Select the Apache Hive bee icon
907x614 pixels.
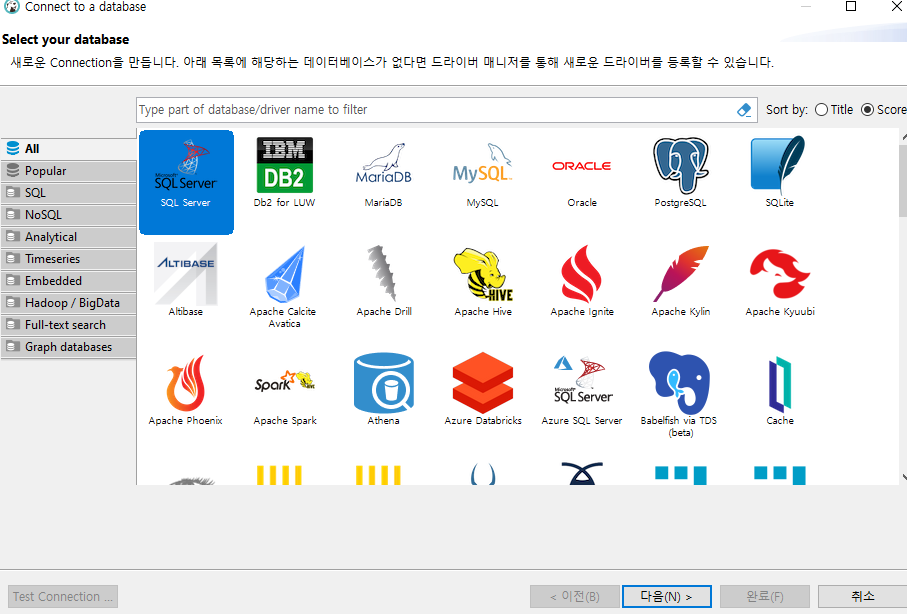(x=483, y=280)
